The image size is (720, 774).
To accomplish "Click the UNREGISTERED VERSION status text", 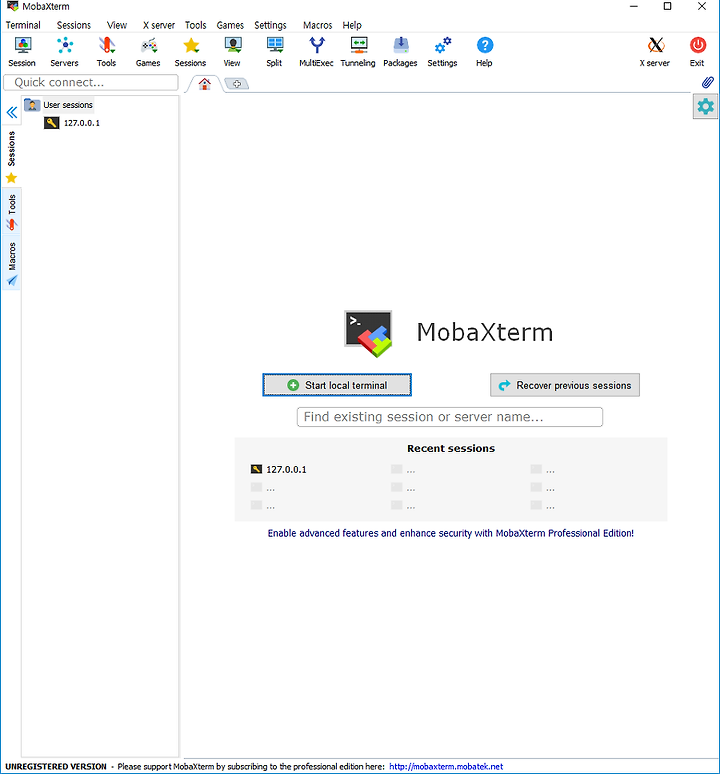I will [x=56, y=767].
